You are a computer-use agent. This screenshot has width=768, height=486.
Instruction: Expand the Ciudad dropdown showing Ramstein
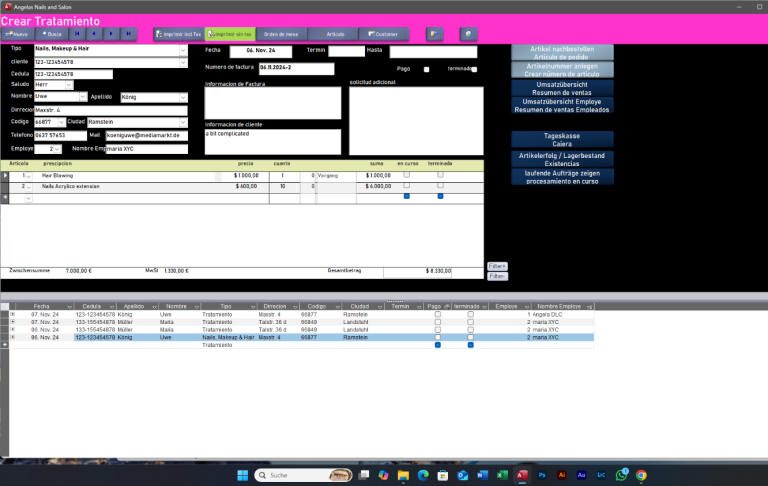tap(183, 122)
